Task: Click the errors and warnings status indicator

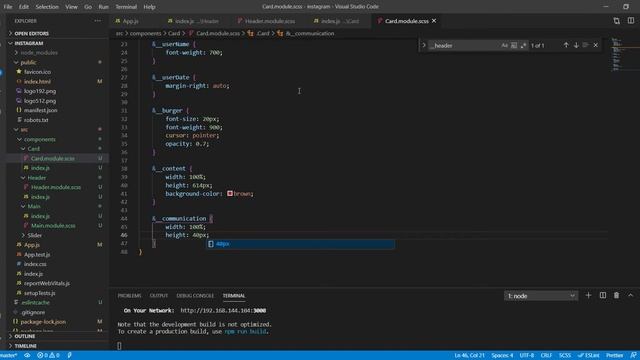Action: coord(48,356)
